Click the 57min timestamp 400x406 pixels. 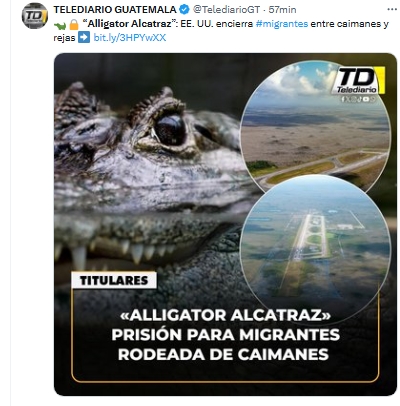(282, 10)
